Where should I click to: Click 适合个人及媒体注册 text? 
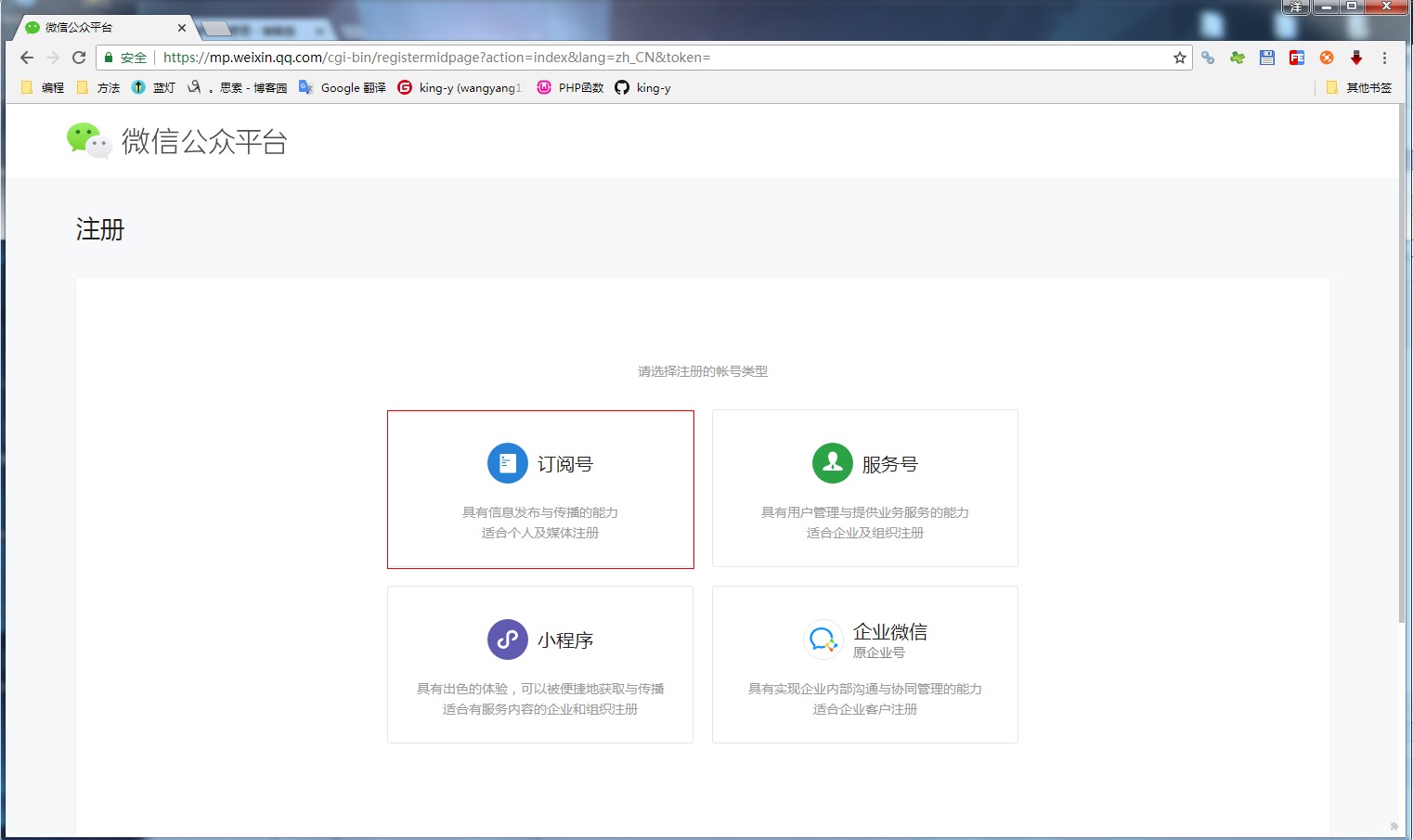click(x=540, y=533)
